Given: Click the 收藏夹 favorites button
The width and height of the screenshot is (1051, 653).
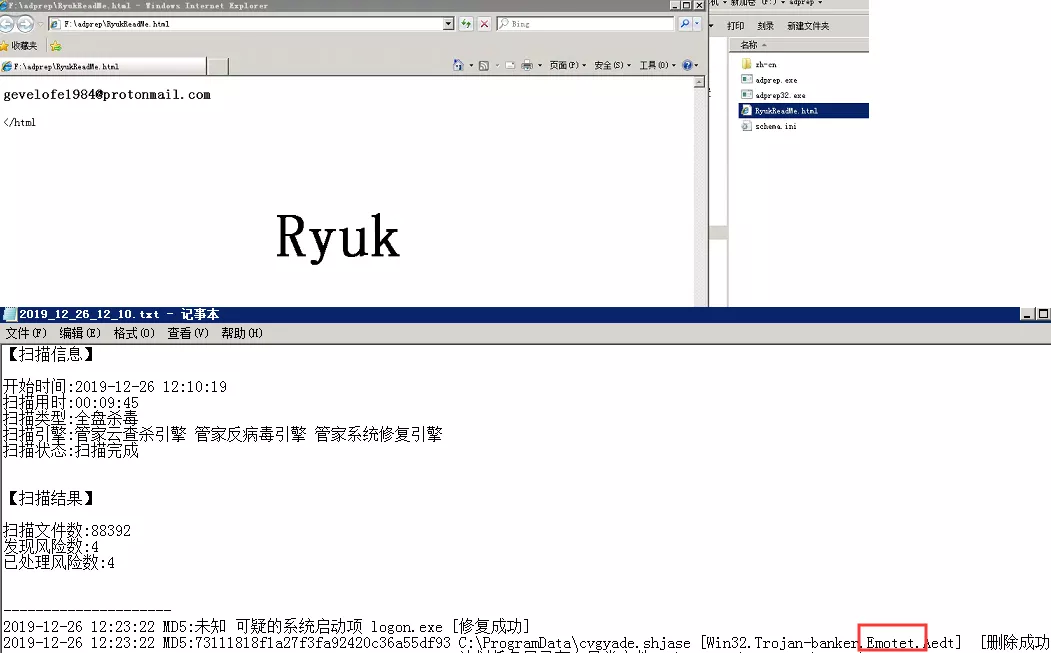Looking at the screenshot, I should 20,45.
